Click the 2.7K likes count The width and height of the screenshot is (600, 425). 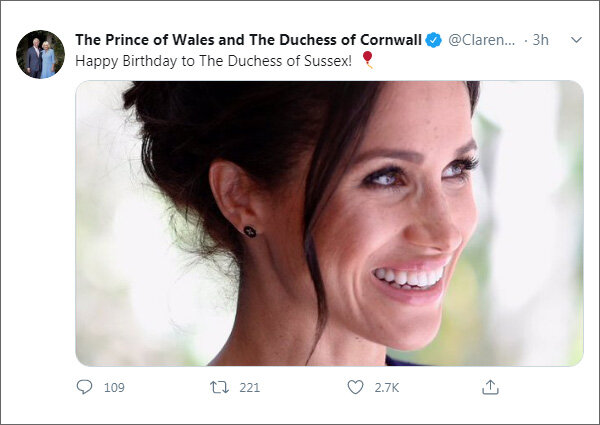coord(386,387)
